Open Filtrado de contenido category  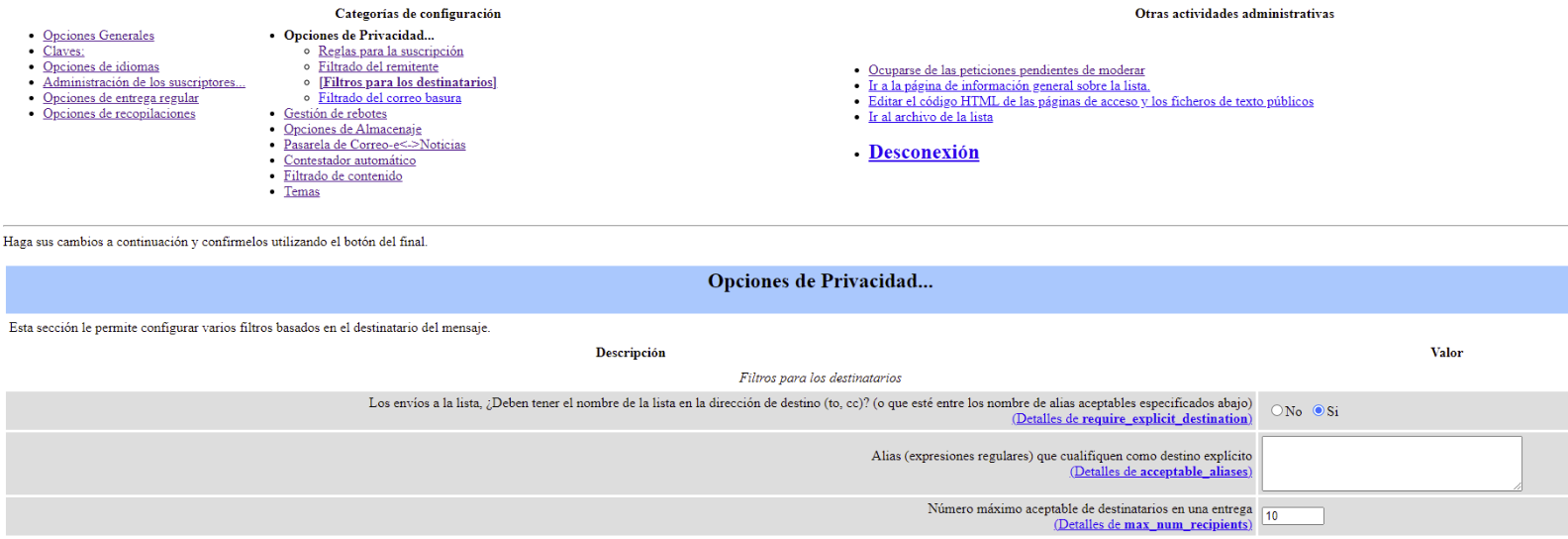(343, 176)
